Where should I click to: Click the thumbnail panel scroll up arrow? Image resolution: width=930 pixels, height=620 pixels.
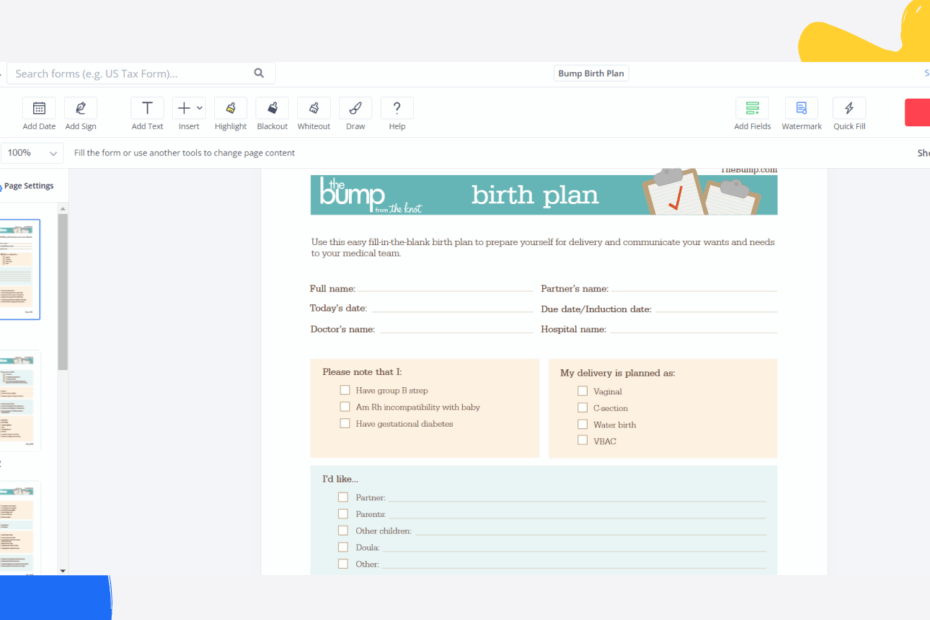pyautogui.click(x=63, y=209)
